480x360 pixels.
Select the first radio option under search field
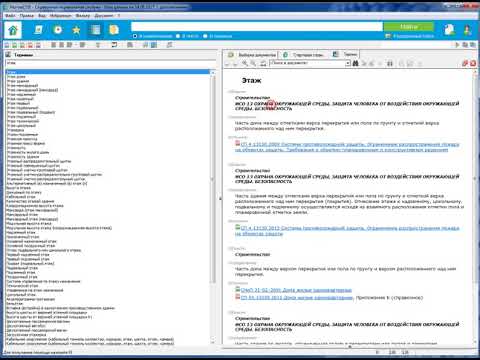(135, 36)
